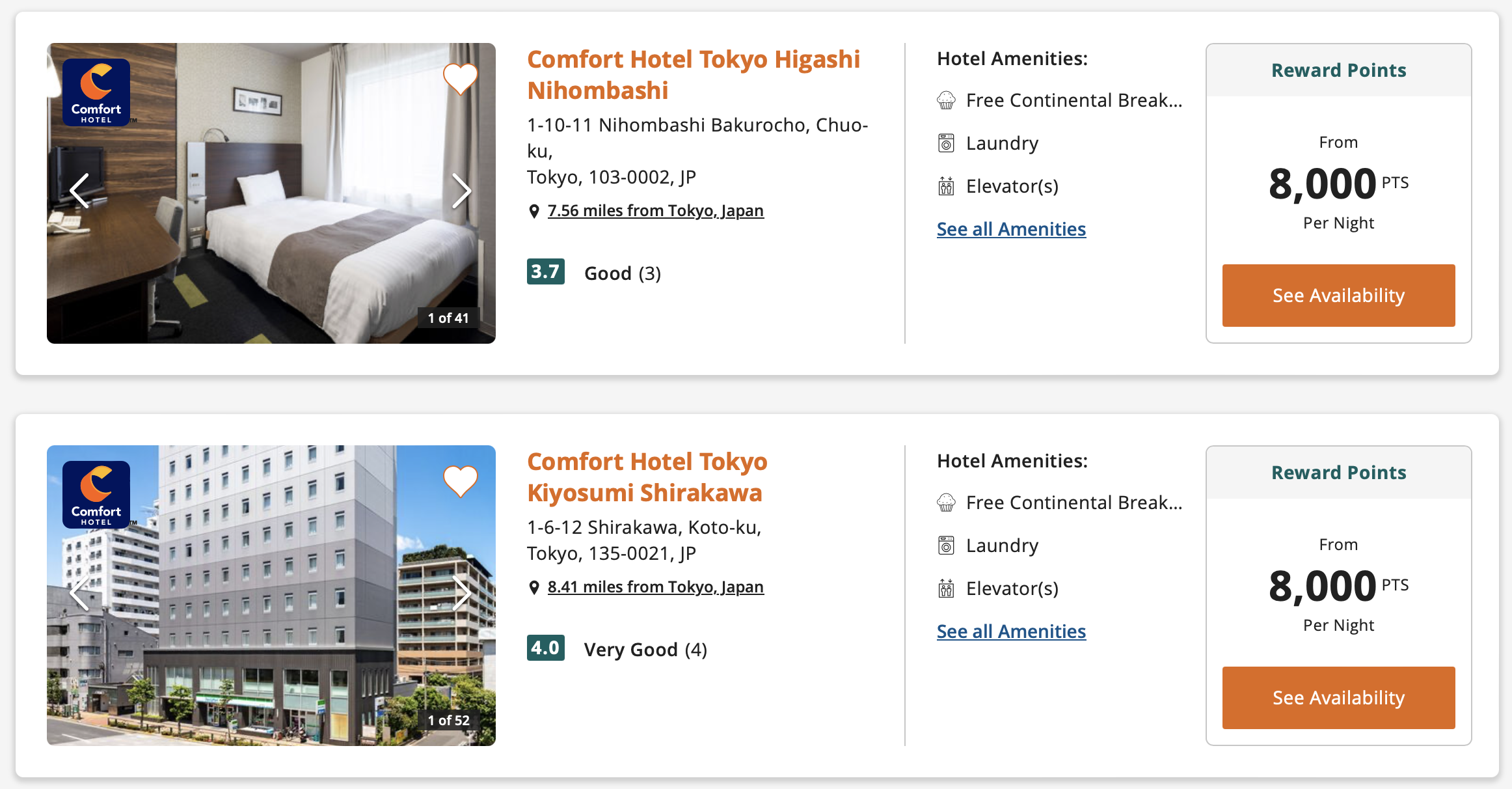Click 'Free Continental Break...' in Higashi Nihombashi card
The height and width of the screenshot is (789, 1512).
point(1074,100)
